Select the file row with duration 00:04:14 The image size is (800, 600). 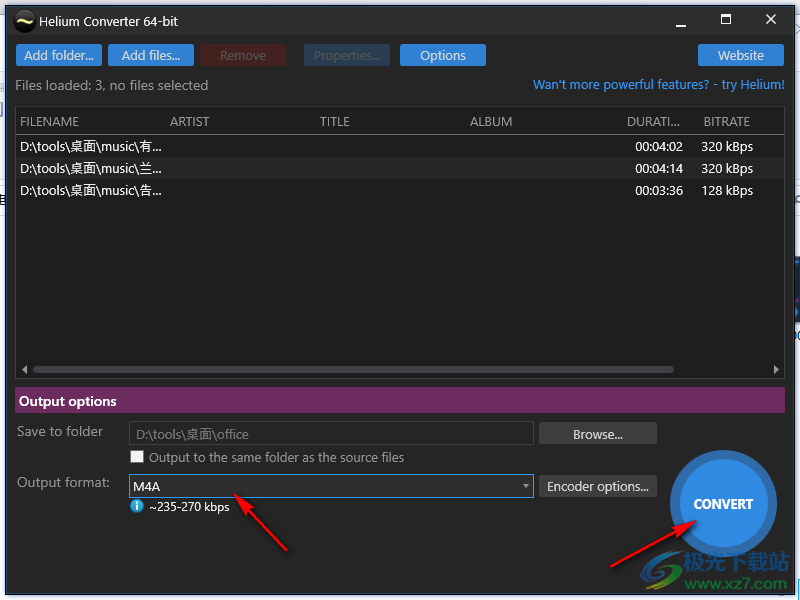click(x=399, y=169)
